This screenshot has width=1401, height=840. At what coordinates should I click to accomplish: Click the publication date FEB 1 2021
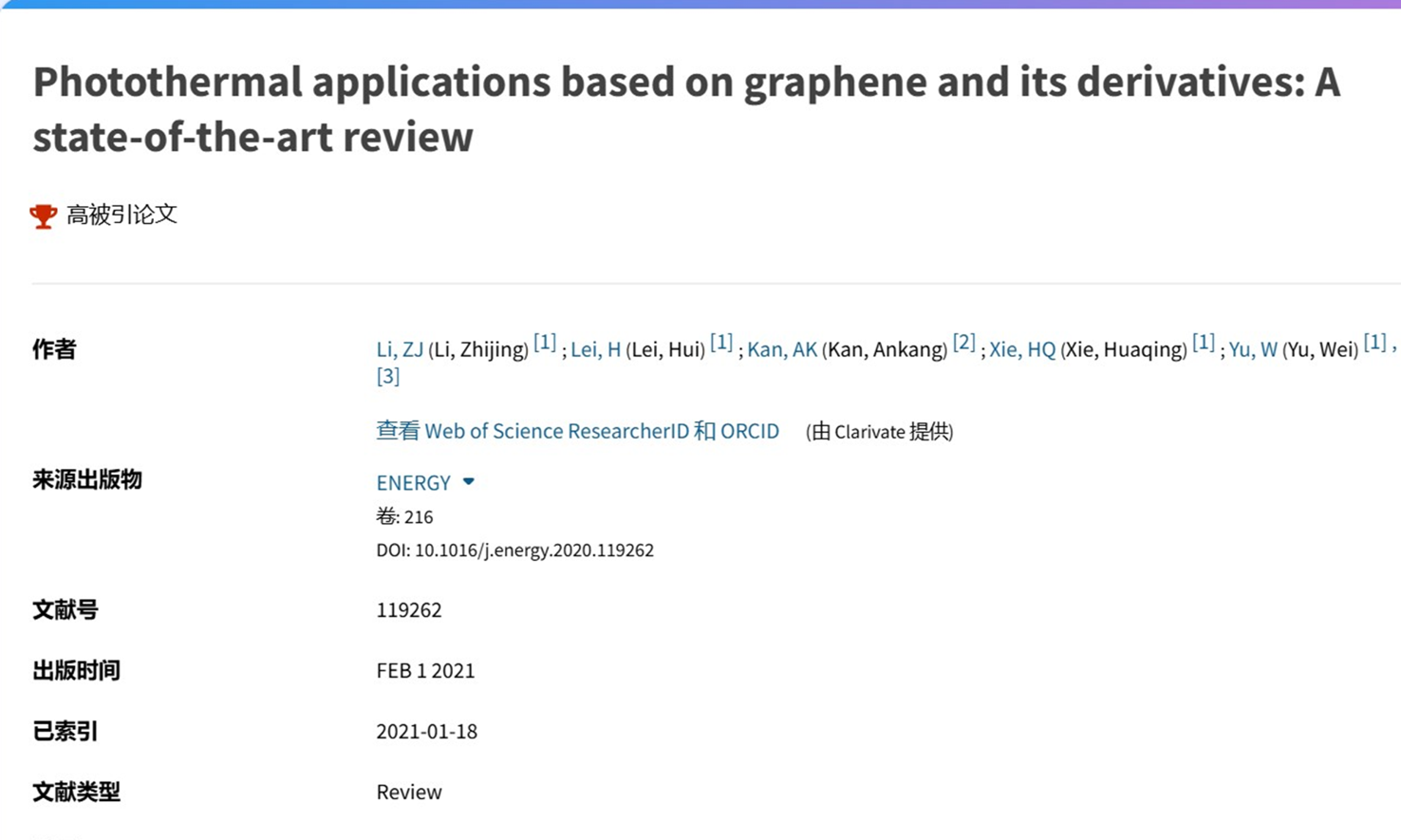tap(425, 670)
